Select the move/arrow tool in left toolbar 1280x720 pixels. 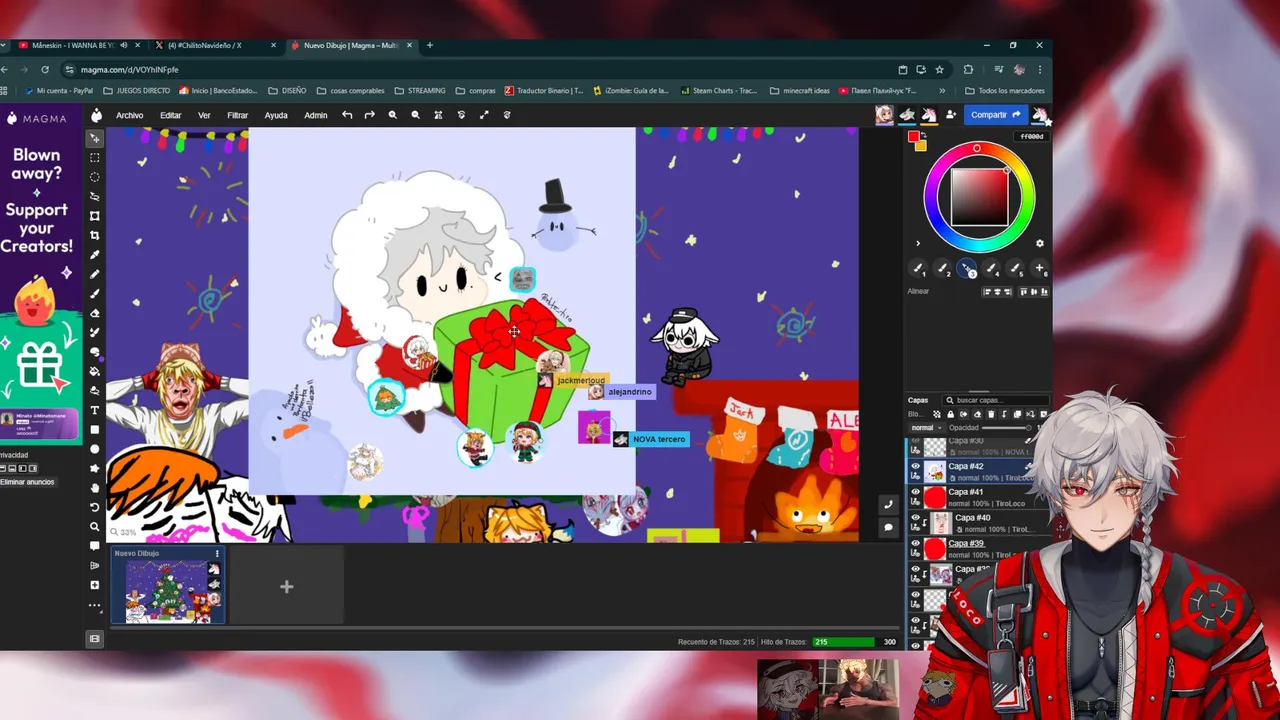(95, 138)
